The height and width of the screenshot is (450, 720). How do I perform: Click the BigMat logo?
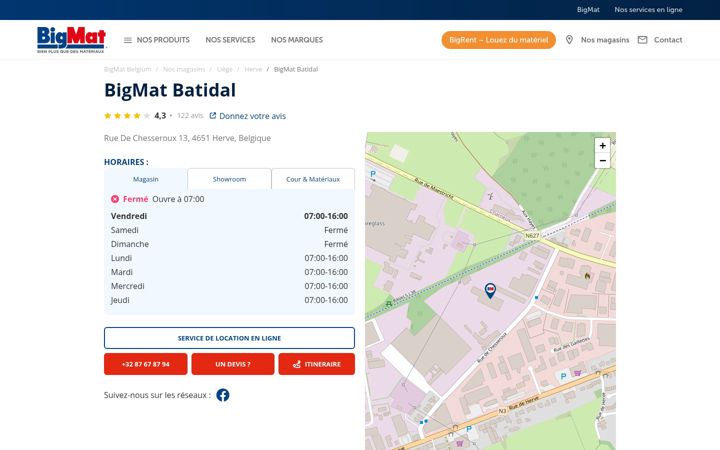click(71, 39)
